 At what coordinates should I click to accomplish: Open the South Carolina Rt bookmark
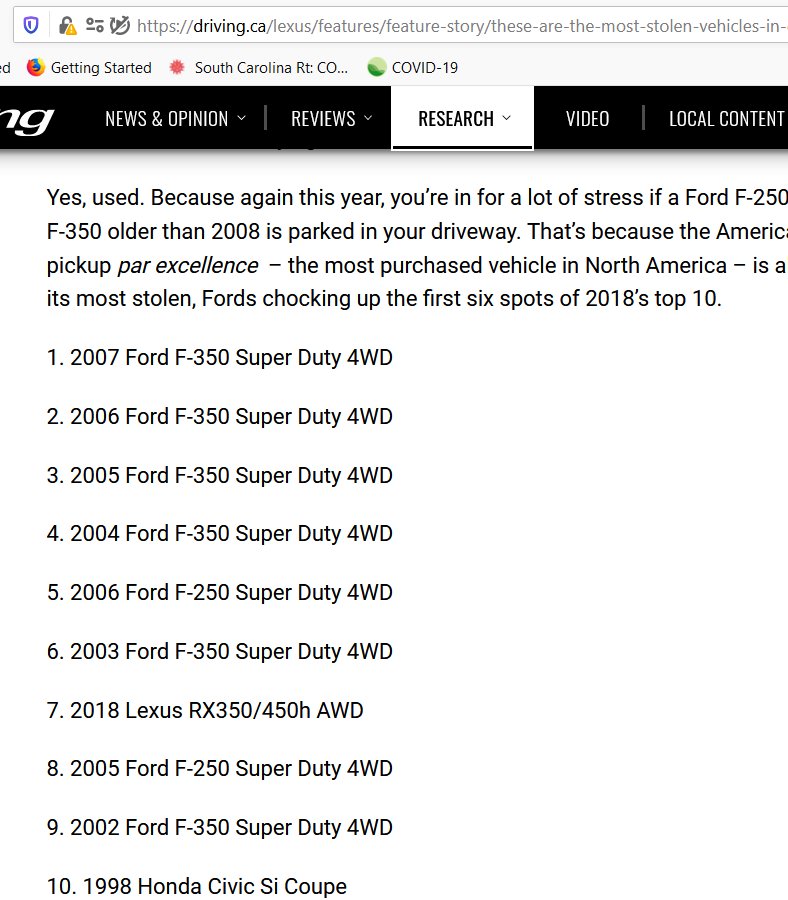pyautogui.click(x=258, y=68)
